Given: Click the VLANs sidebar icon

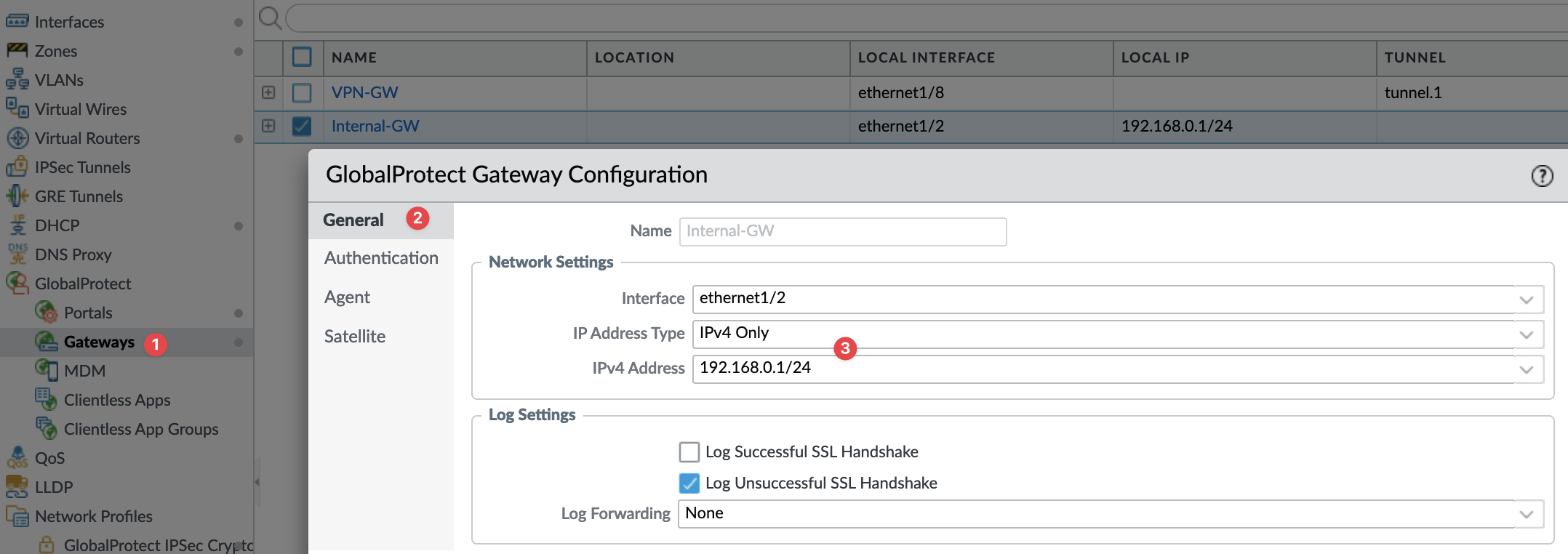Looking at the screenshot, I should pos(17,79).
